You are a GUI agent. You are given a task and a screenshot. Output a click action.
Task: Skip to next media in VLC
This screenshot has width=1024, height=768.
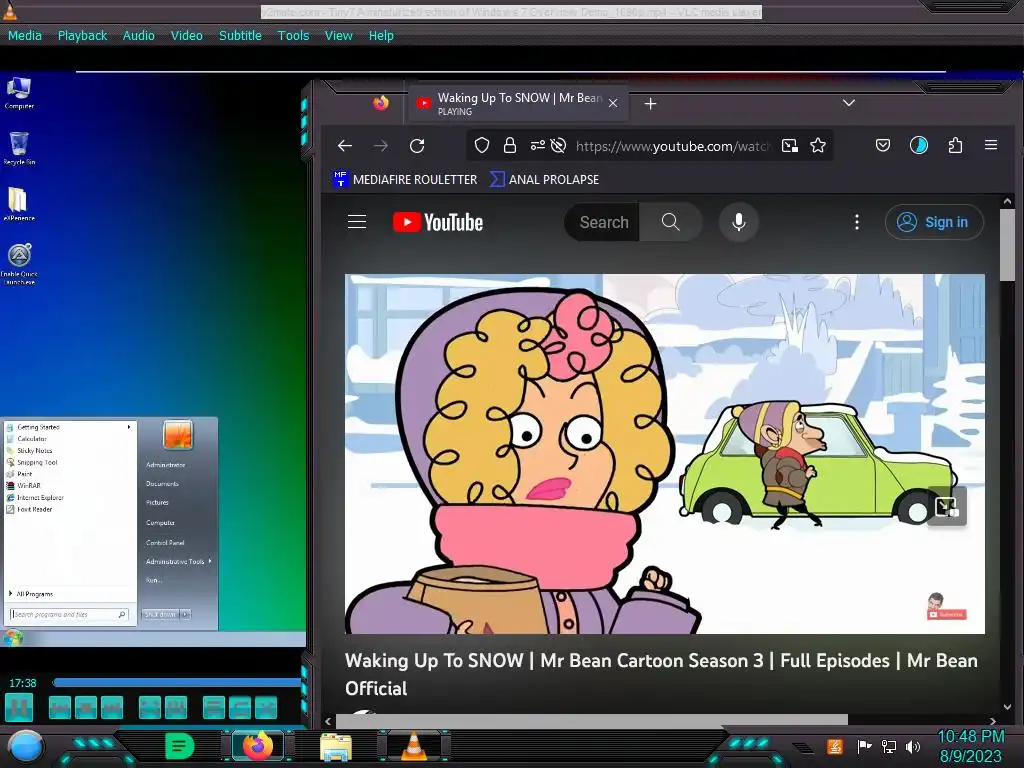pyautogui.click(x=112, y=707)
